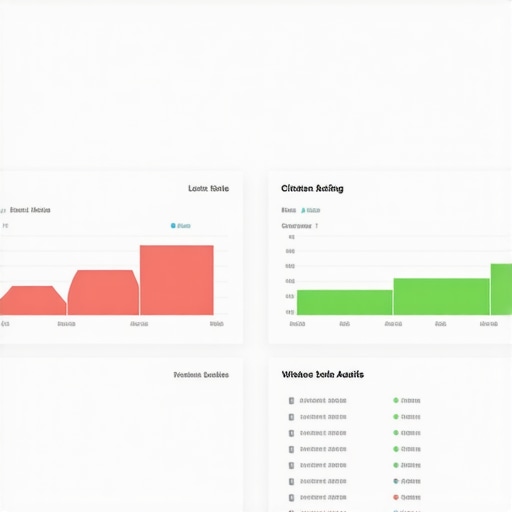Click the document icon in the teal-status row
This screenshot has width=512, height=512.
[291, 481]
